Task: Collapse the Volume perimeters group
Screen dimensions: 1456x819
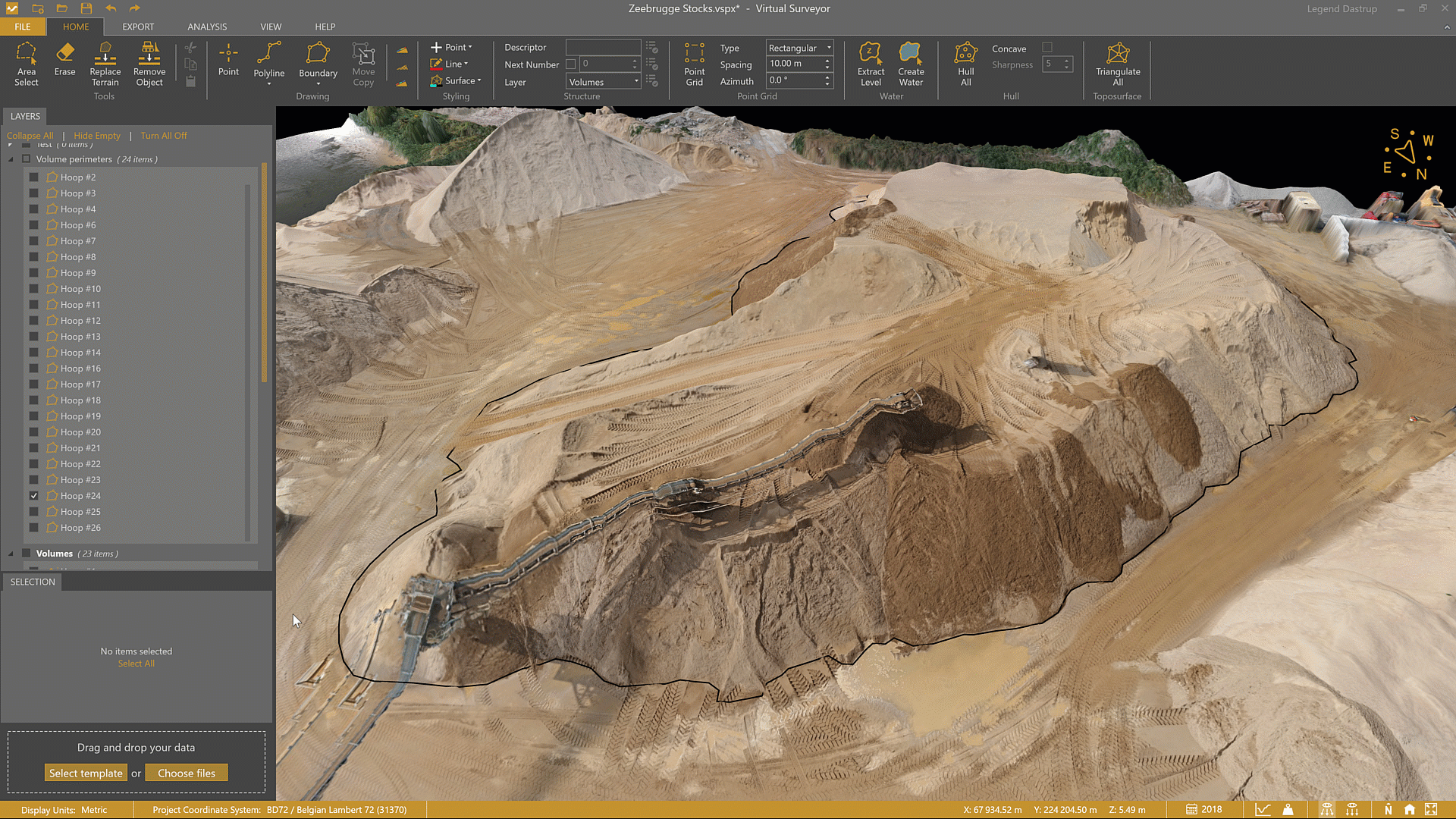Action: point(11,159)
